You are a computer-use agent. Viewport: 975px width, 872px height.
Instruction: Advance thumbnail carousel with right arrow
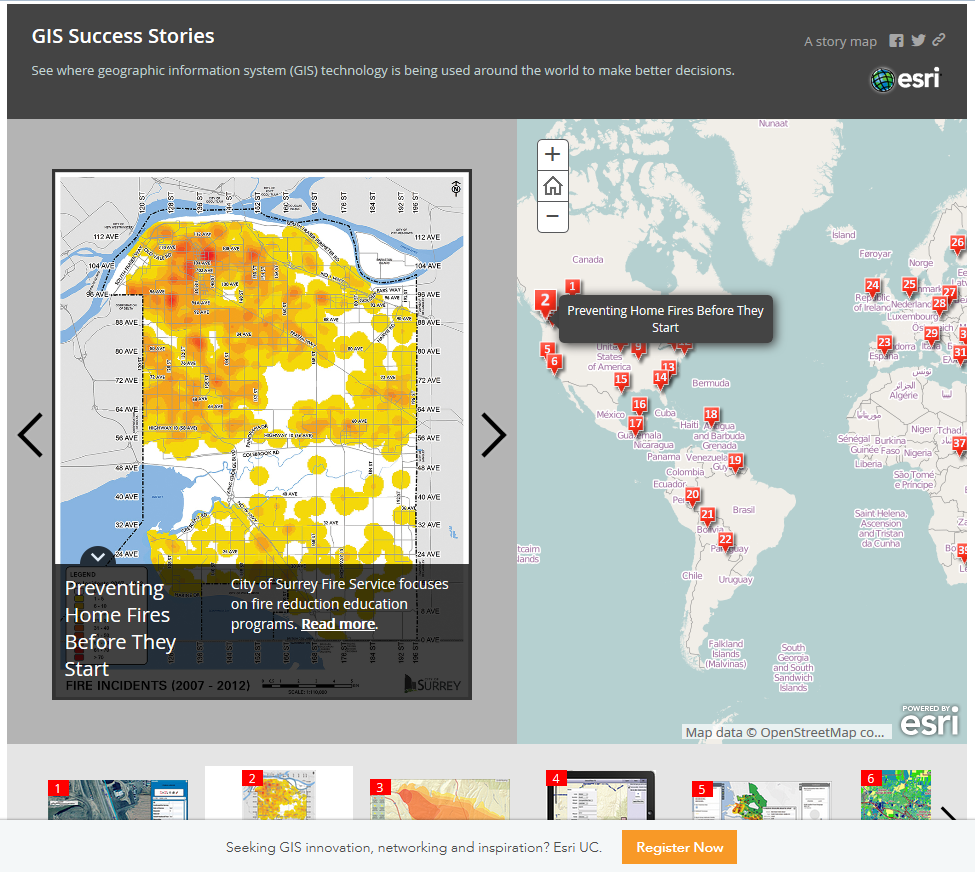[x=948, y=813]
